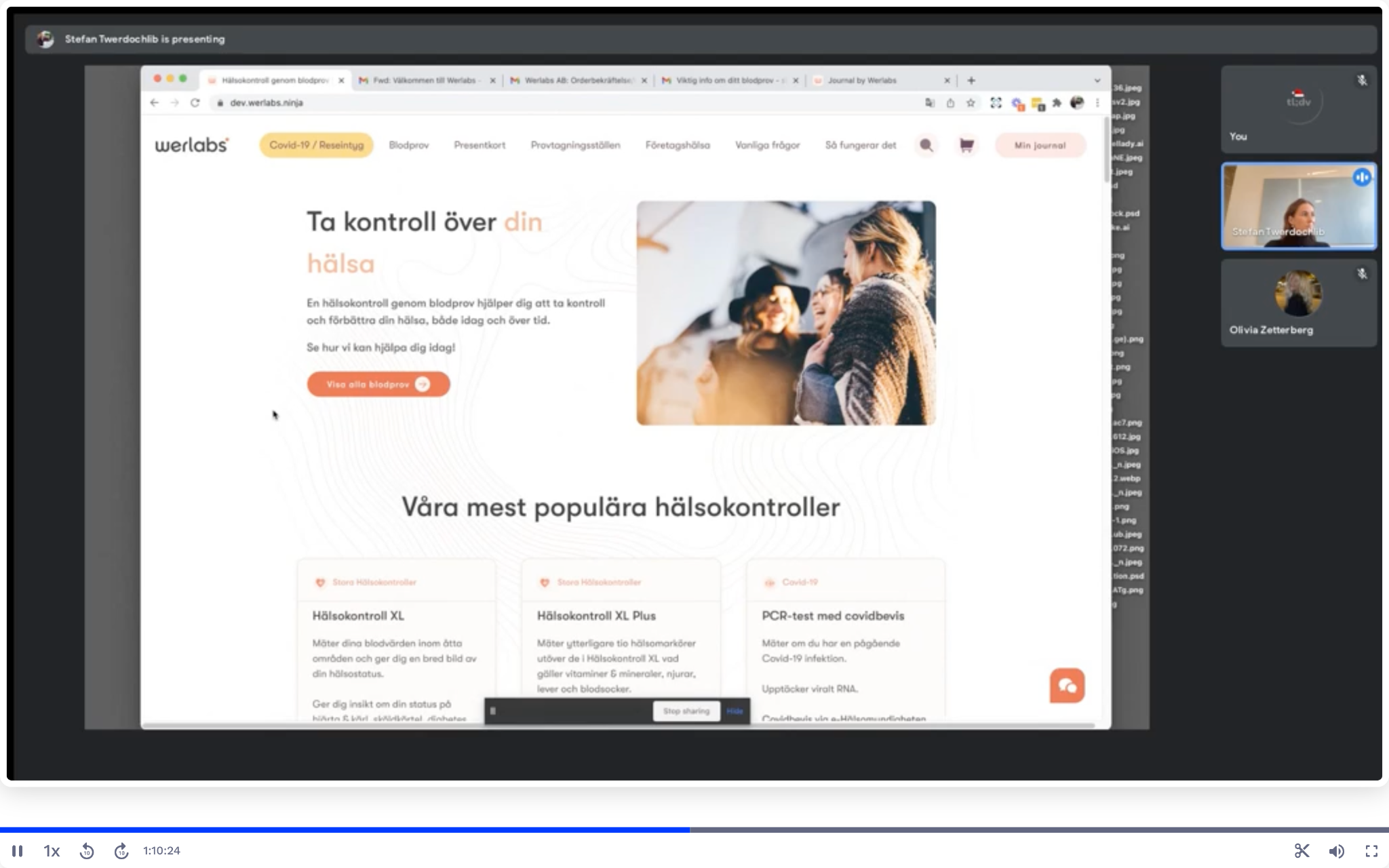
Task: Click Stop sharing screen button
Action: point(685,710)
